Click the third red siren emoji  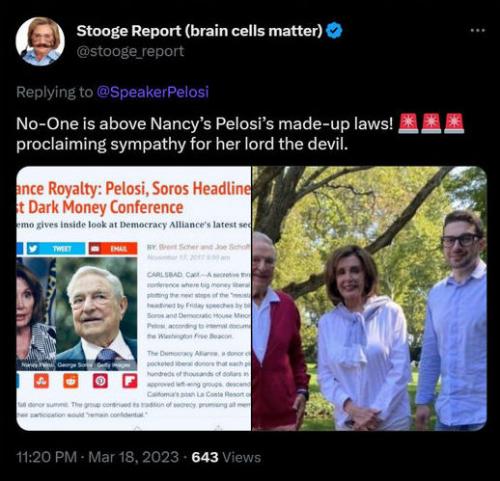(x=454, y=123)
